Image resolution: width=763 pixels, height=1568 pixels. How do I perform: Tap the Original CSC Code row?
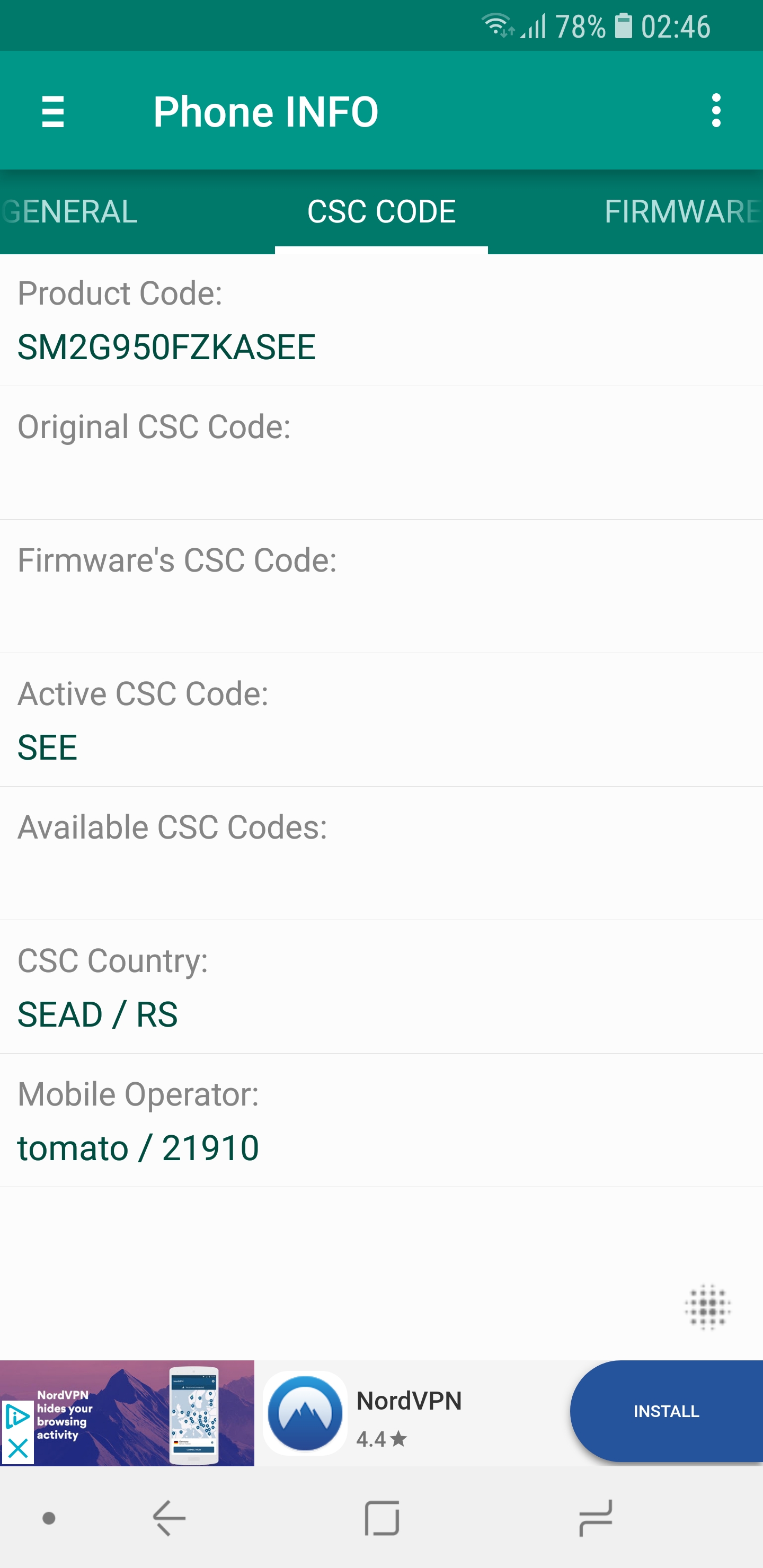(381, 453)
